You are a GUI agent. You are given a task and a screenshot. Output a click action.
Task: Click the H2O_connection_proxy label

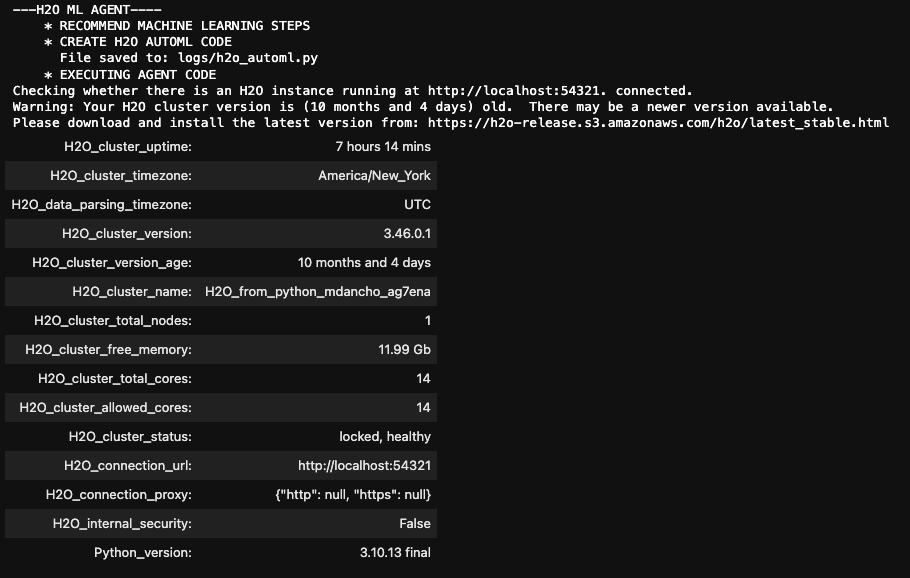[x=119, y=495]
